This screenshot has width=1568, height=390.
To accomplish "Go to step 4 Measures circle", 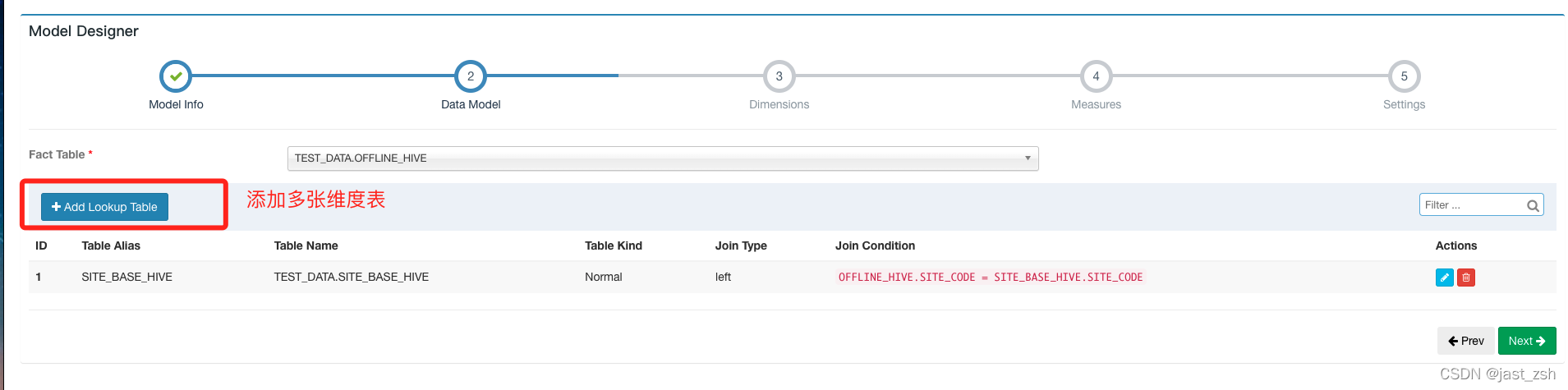I will point(1096,76).
